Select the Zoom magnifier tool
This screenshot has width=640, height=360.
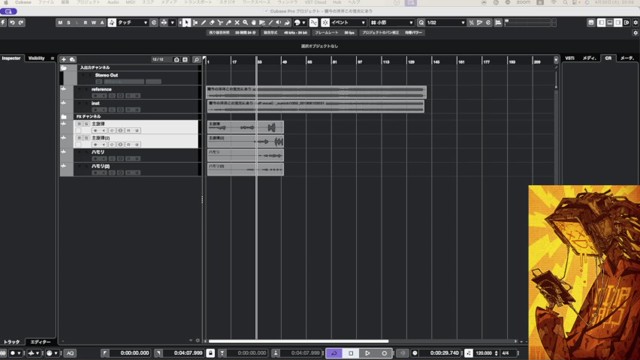click(x=245, y=22)
